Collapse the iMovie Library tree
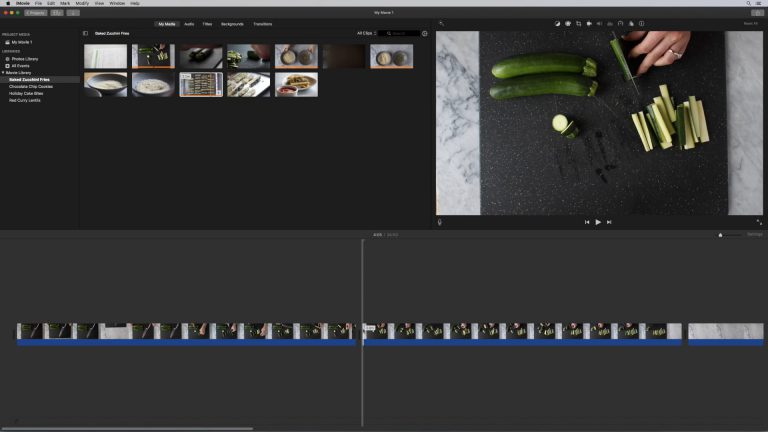Viewport: 768px width, 432px height. 4,72
